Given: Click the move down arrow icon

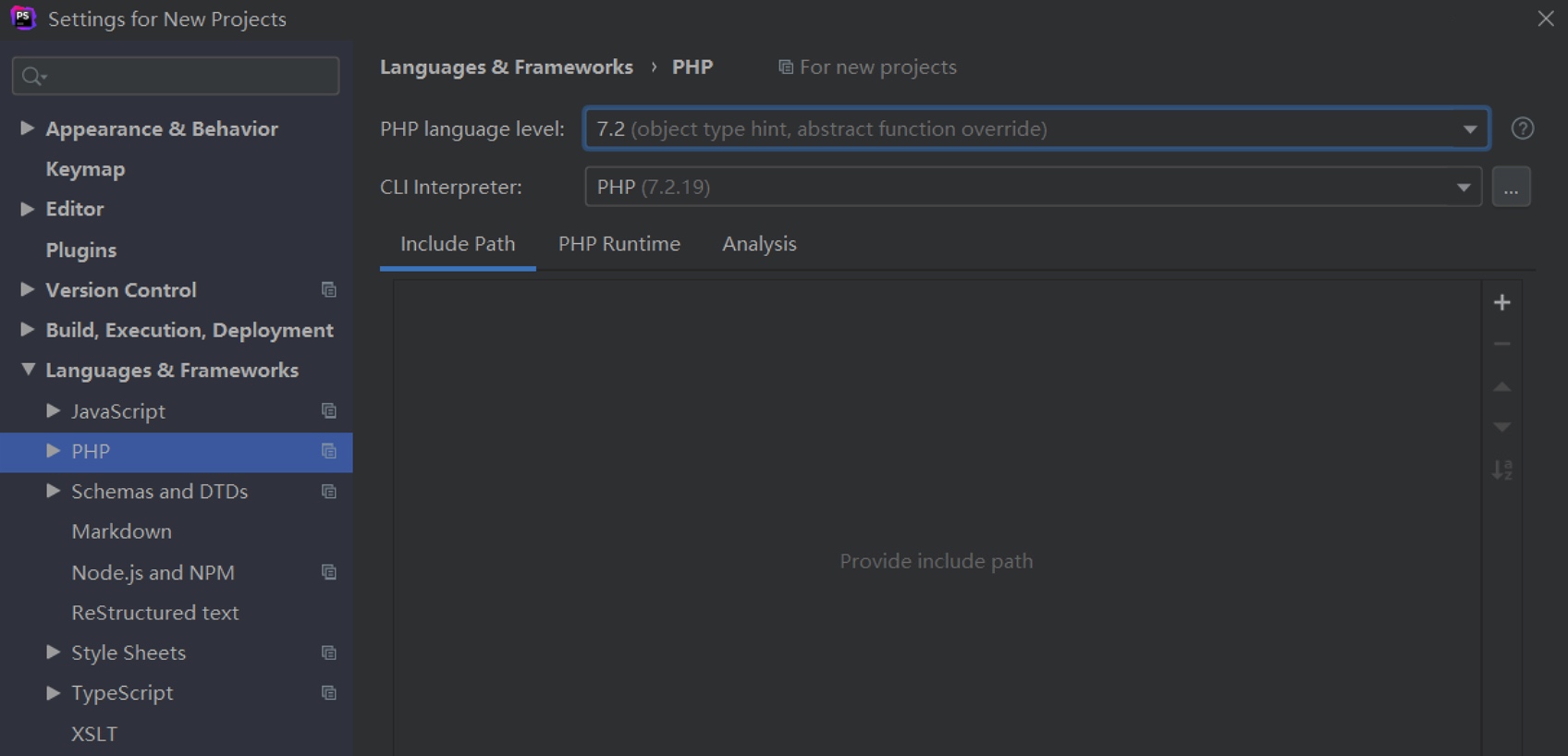Looking at the screenshot, I should 1502,427.
